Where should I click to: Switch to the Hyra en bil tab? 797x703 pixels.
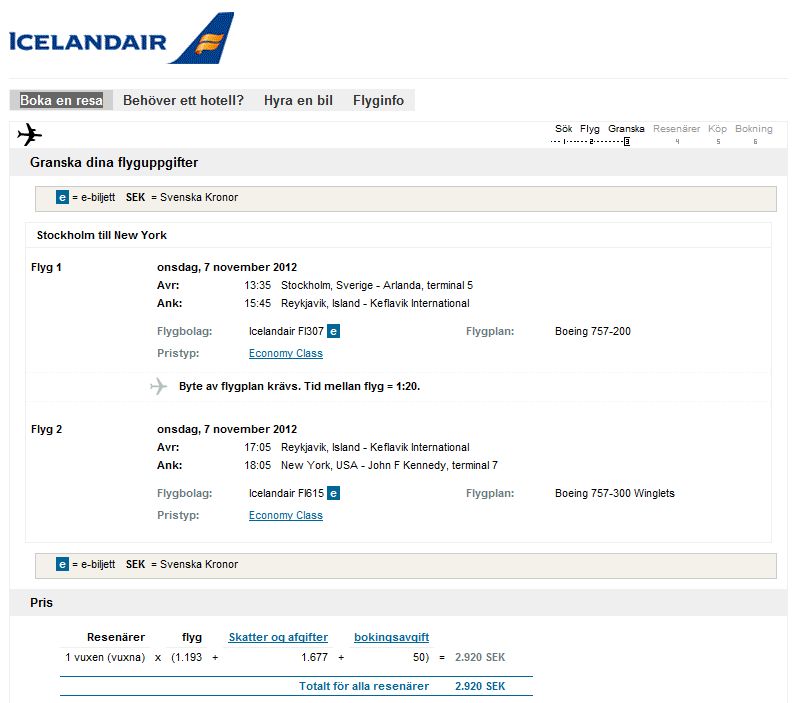298,100
